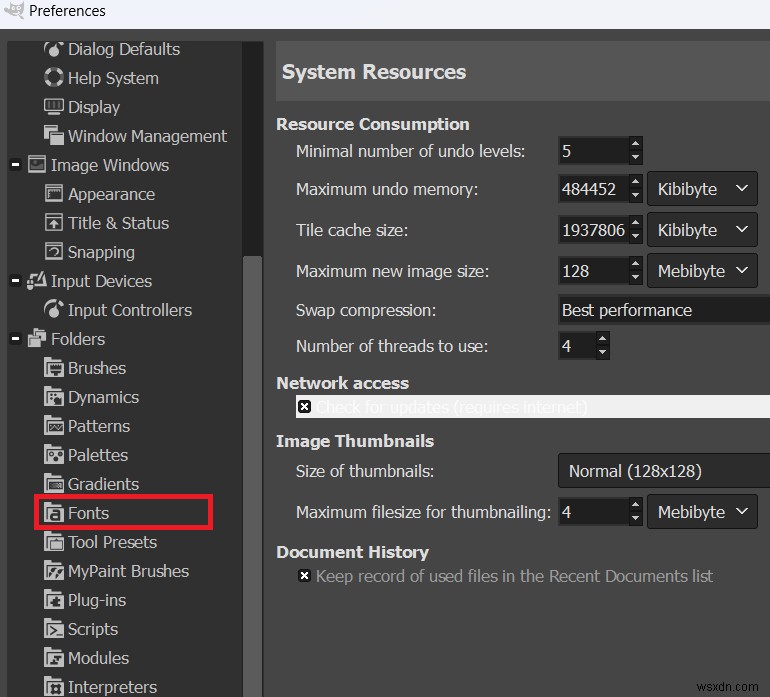Click the Window Management icon

[54, 135]
